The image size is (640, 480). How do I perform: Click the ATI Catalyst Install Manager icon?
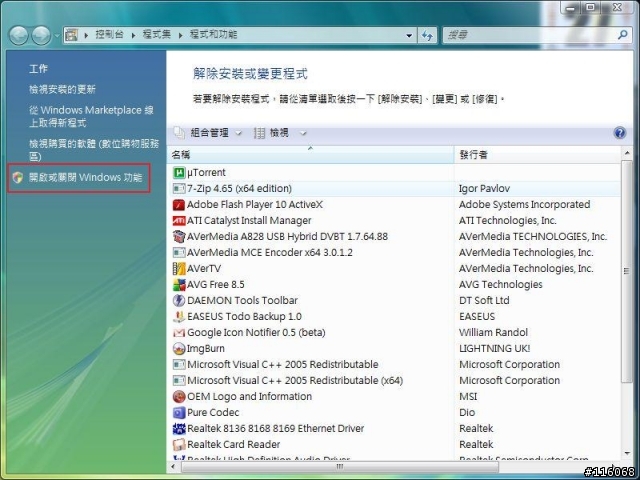pos(179,221)
